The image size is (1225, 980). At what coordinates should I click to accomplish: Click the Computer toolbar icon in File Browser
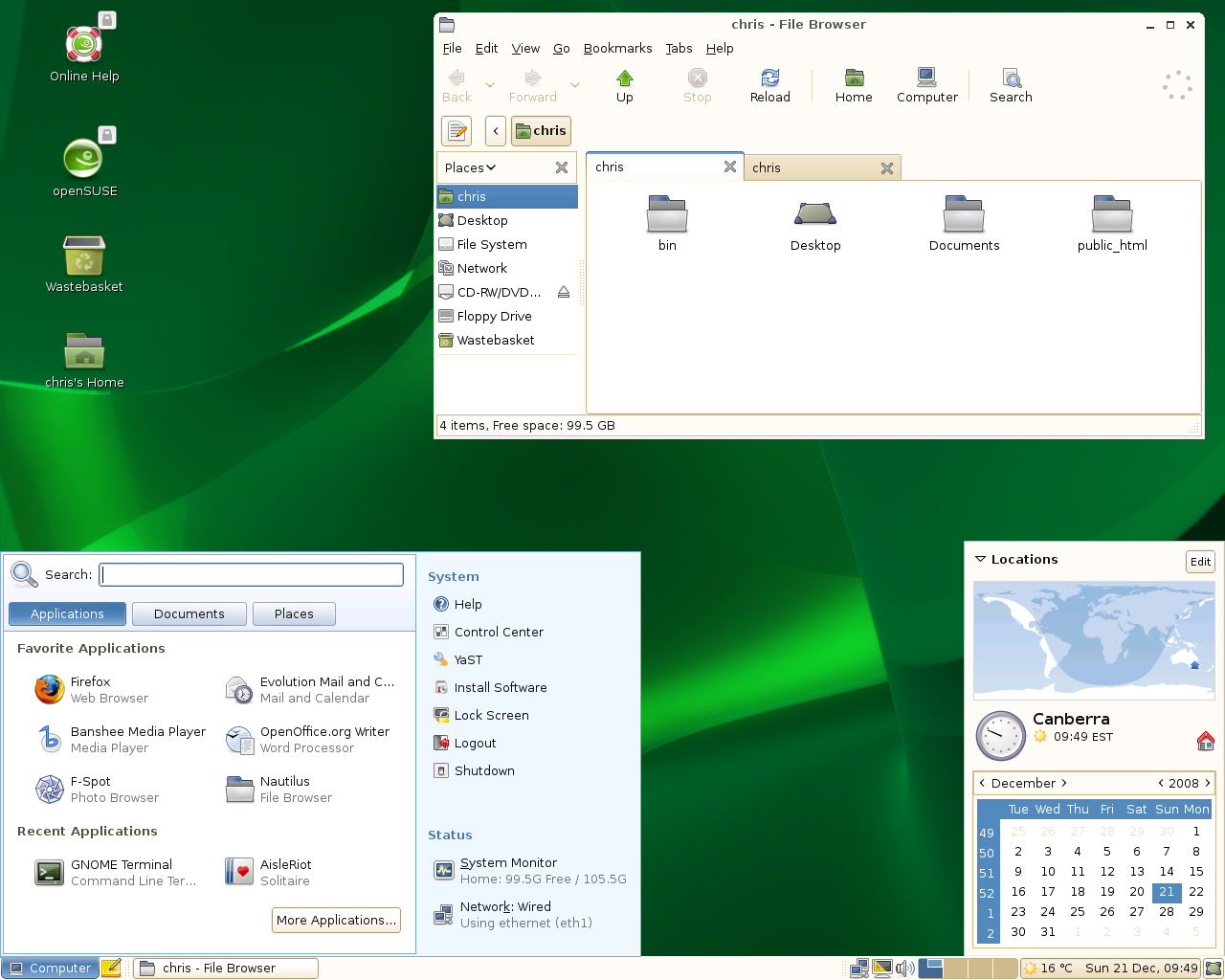pos(926,85)
